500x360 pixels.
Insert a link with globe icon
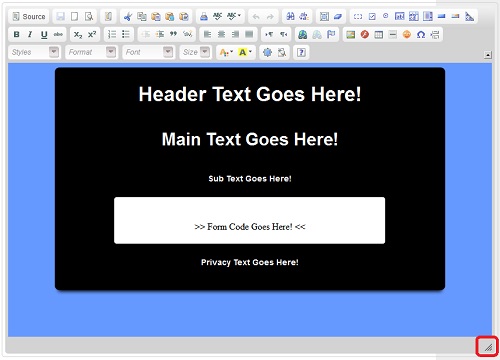303,34
